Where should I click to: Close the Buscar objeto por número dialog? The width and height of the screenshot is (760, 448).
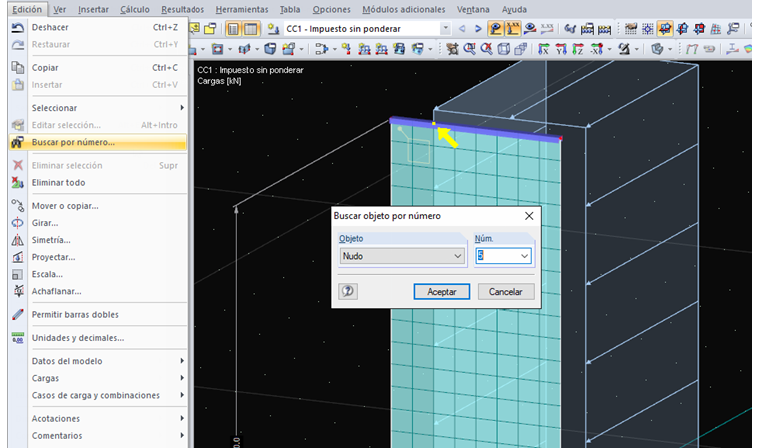pos(529,216)
